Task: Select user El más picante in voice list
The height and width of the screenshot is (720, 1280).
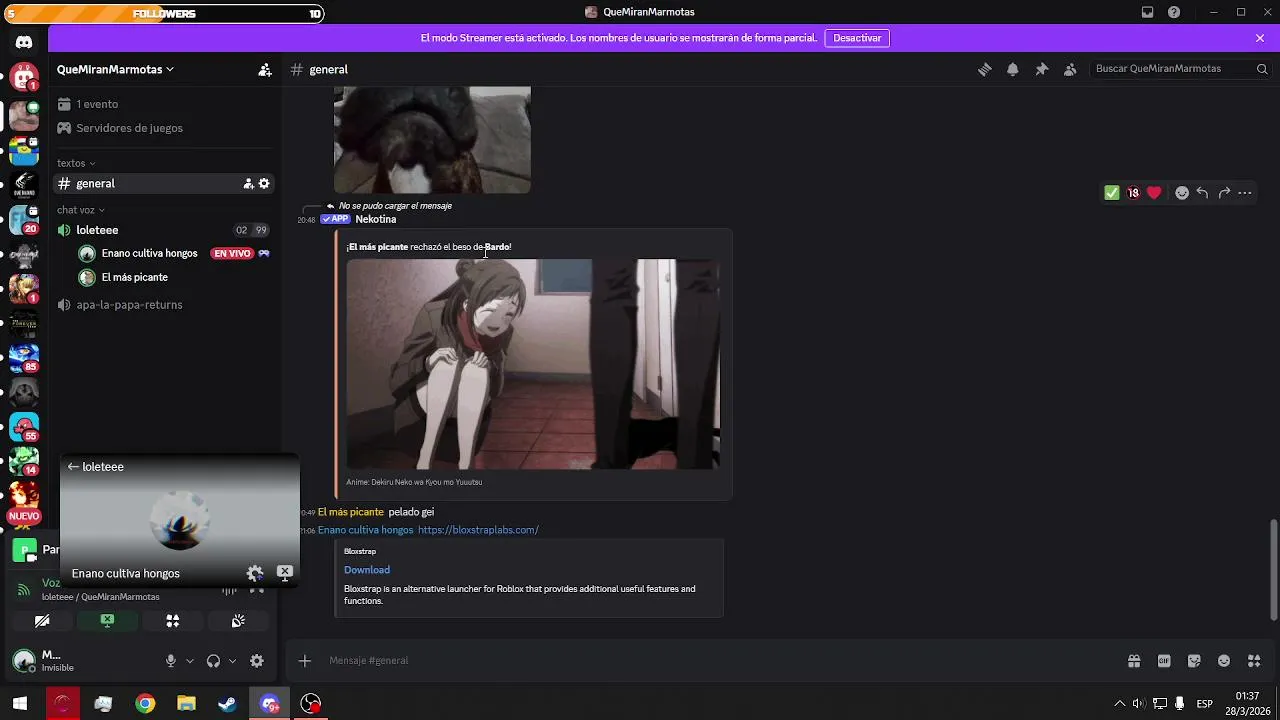Action: [134, 277]
